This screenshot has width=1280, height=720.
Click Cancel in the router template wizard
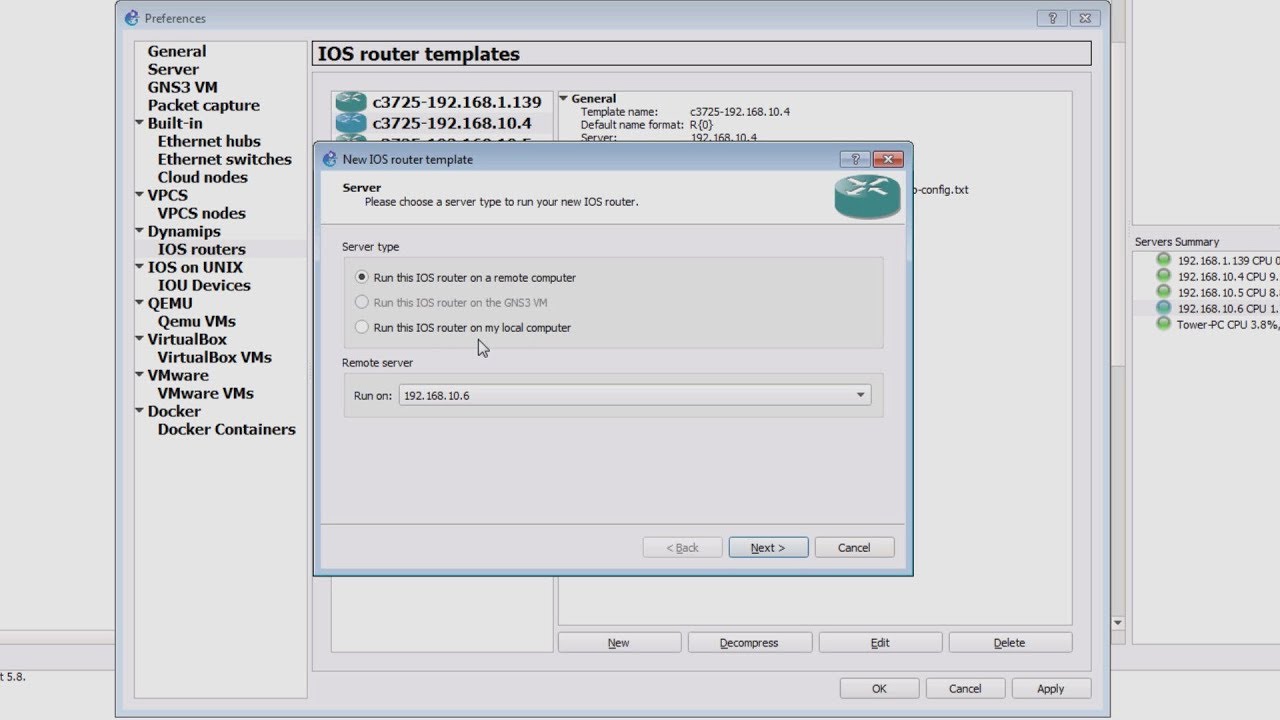pyautogui.click(x=854, y=547)
